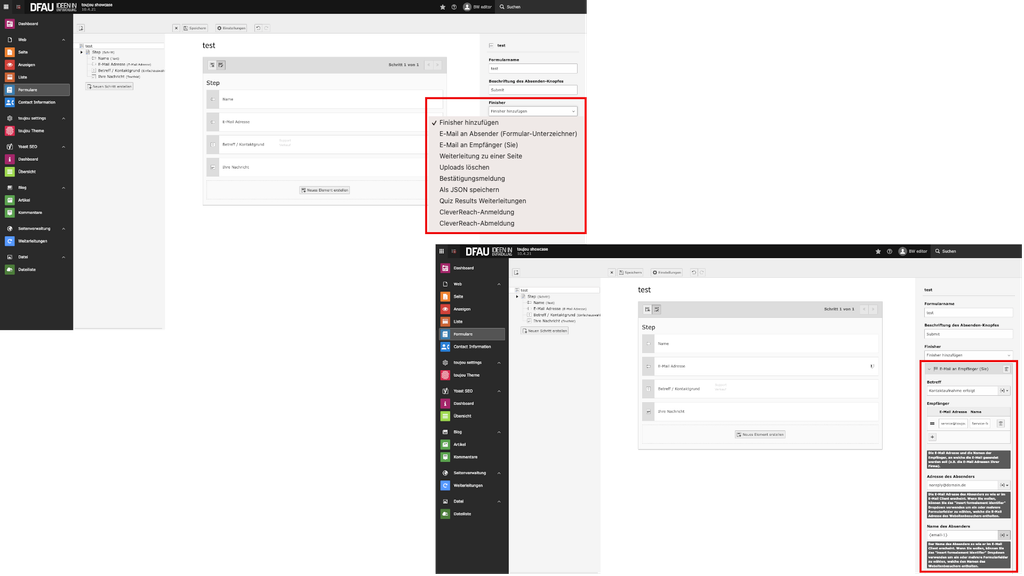Collapse the E-Mail an Empfänger finisher panel
The width and height of the screenshot is (1024, 576).
tap(929, 369)
